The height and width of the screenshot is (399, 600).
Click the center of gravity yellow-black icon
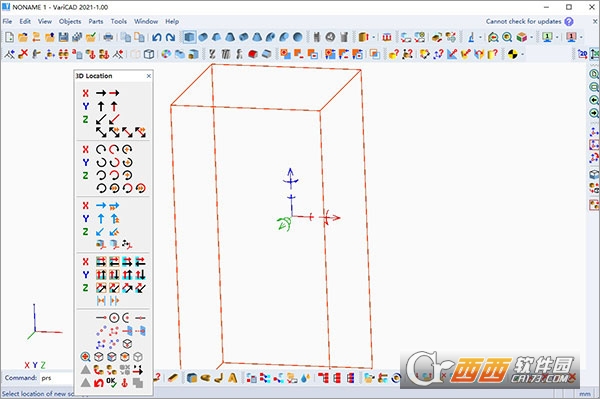click(512, 54)
